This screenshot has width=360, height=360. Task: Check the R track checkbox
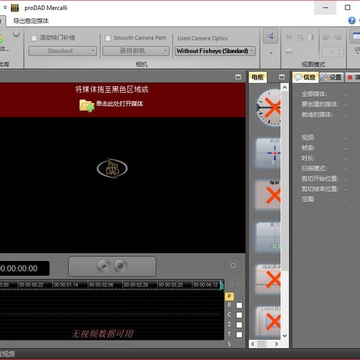tap(239, 305)
